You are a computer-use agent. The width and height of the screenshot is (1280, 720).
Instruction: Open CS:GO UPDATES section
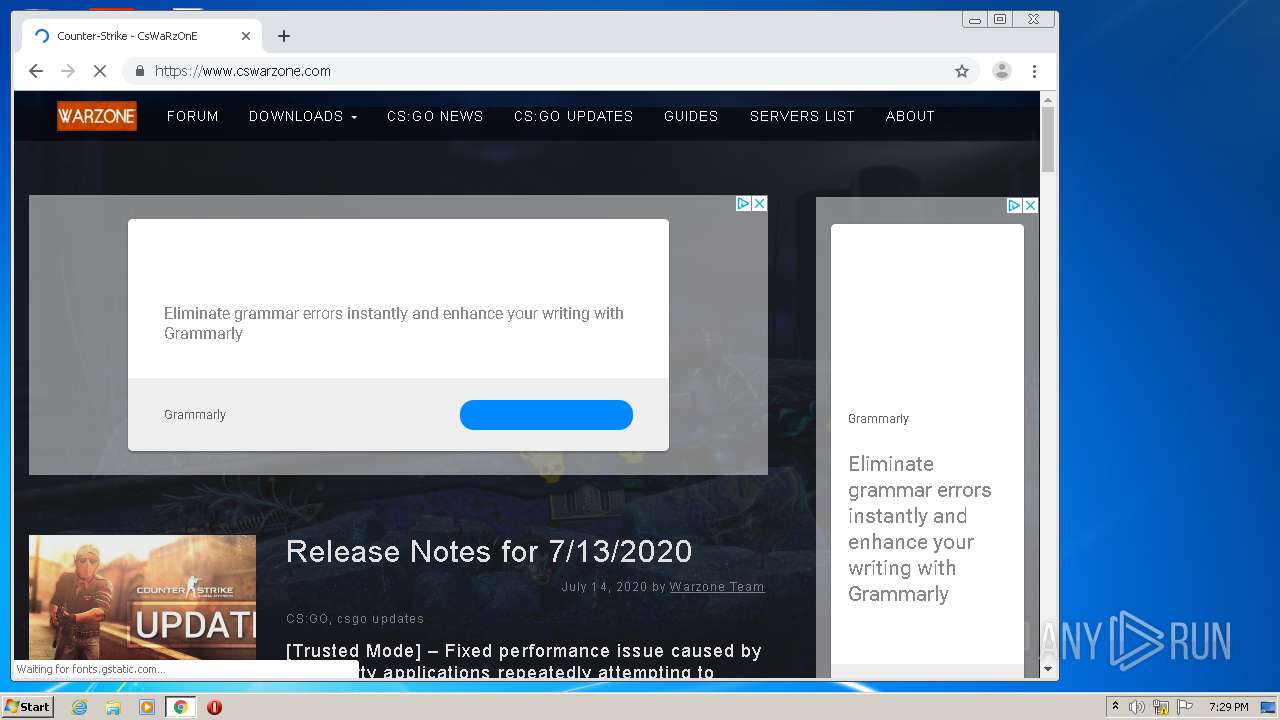(574, 116)
